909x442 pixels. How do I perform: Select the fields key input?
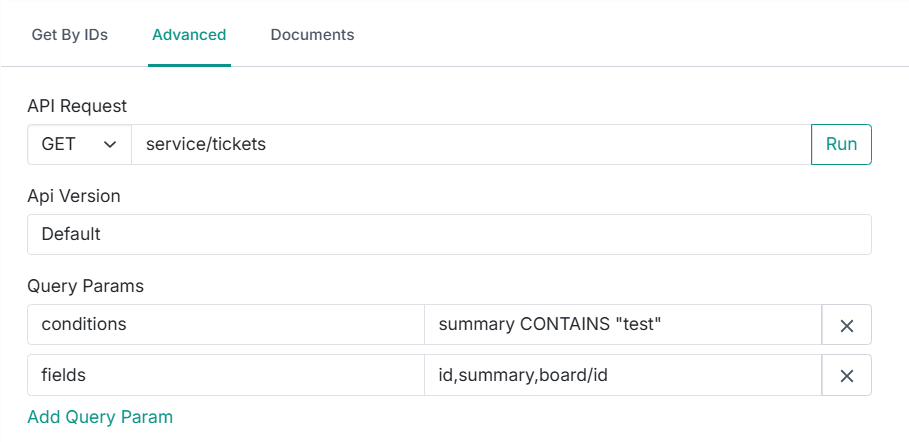(x=226, y=375)
